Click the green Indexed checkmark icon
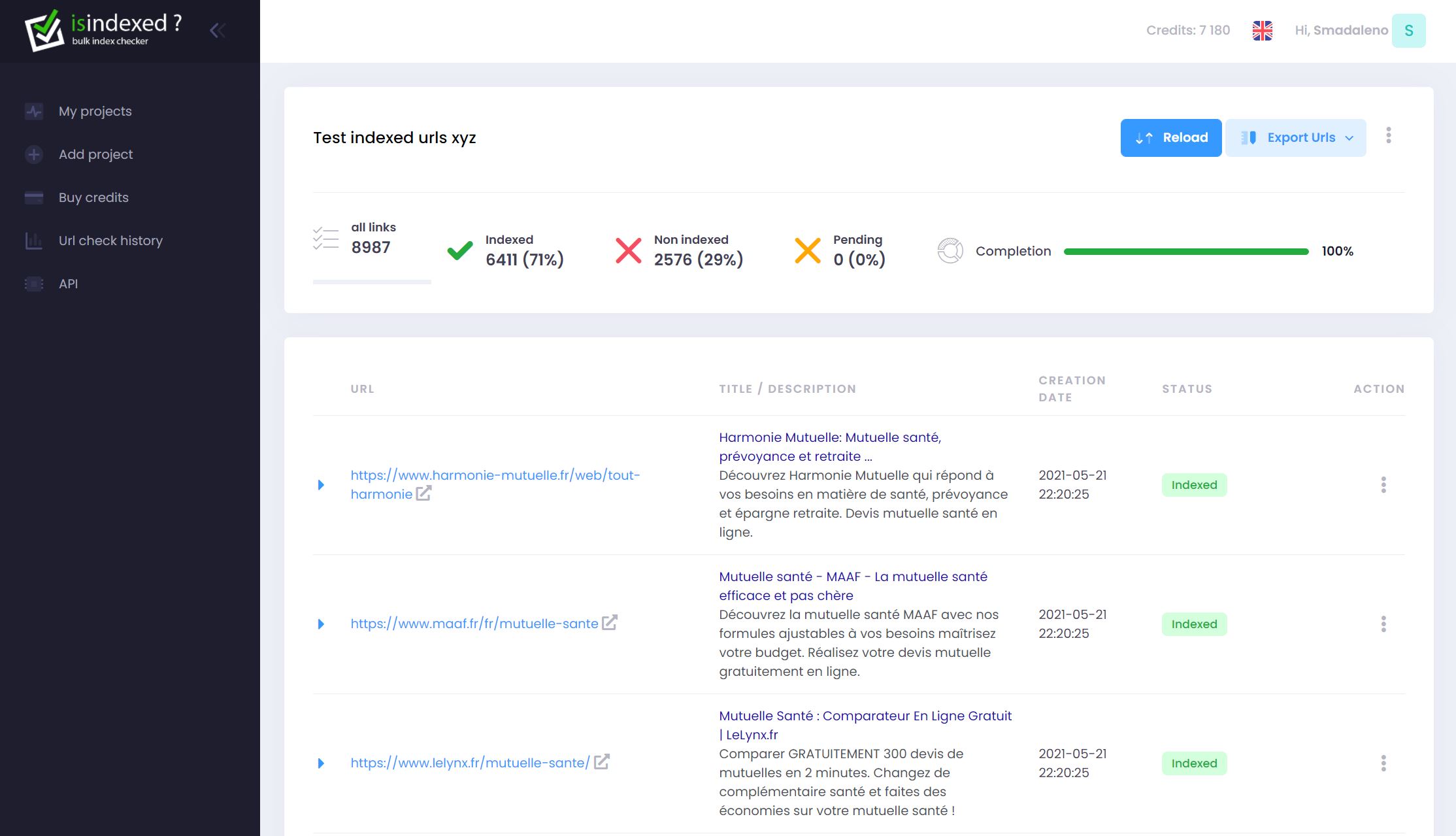The width and height of the screenshot is (1456, 836). [x=460, y=250]
